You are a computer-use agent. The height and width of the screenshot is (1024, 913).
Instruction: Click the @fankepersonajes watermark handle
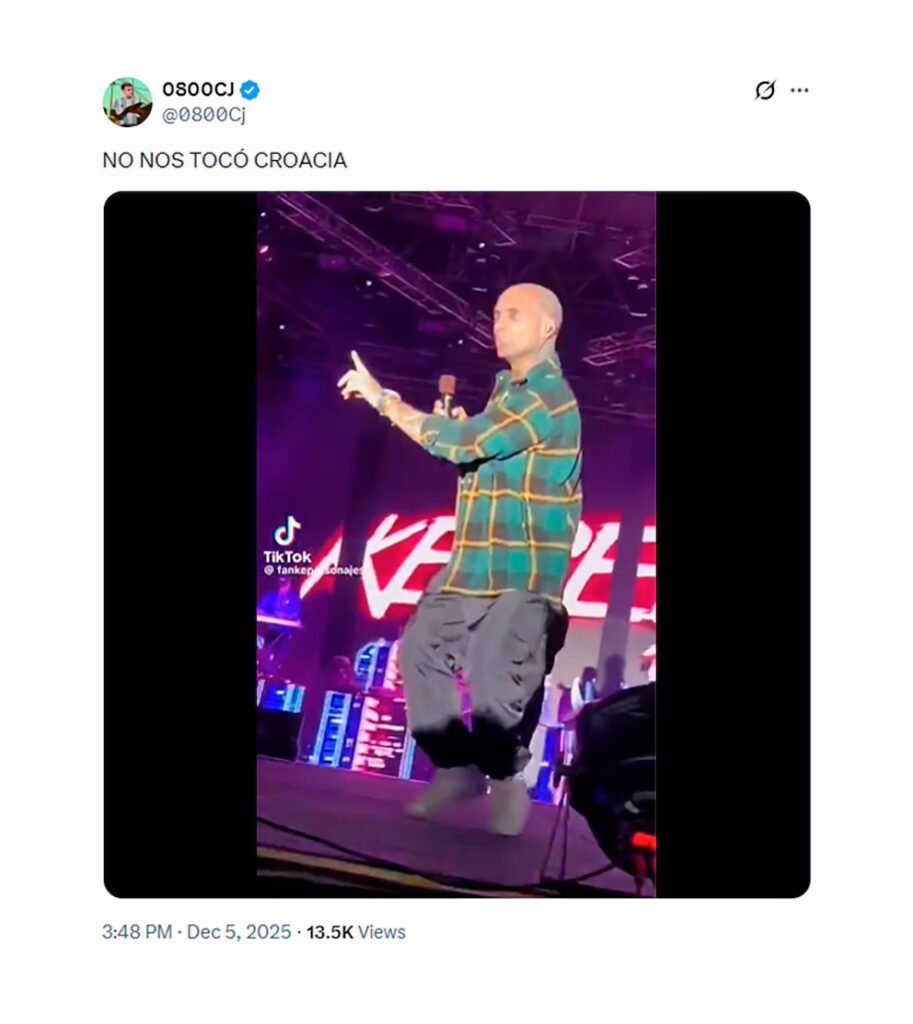[313, 570]
